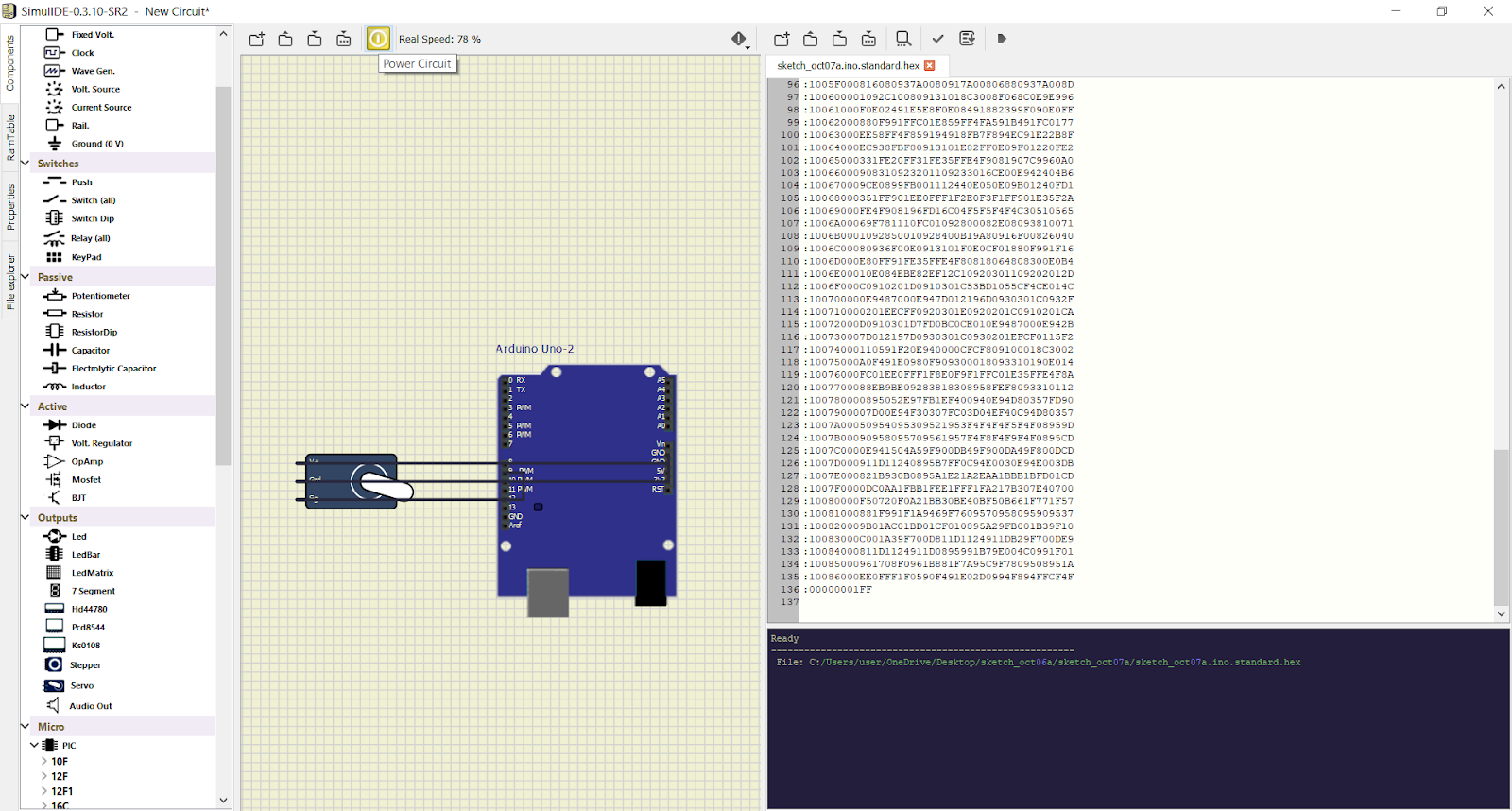Click the Compile checkmark icon

coord(937,39)
